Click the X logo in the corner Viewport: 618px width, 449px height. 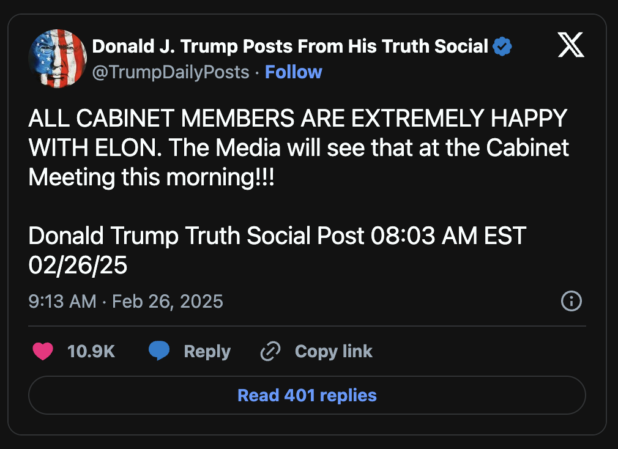click(x=570, y=47)
